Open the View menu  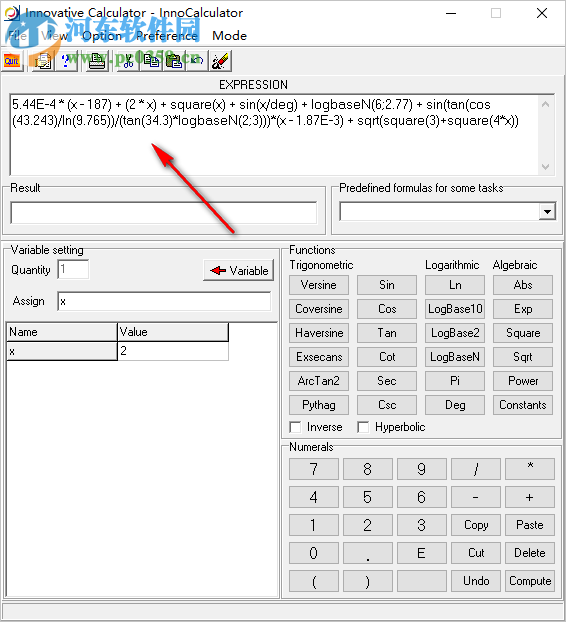[54, 36]
